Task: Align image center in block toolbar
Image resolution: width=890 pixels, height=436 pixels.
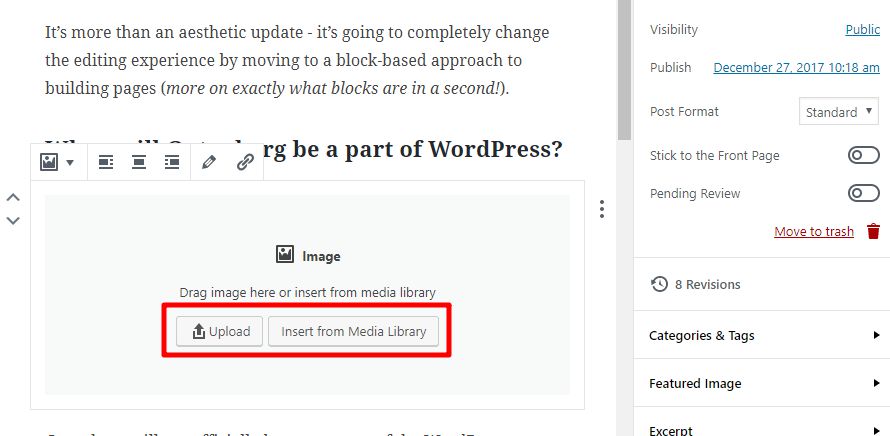Action: 139,163
